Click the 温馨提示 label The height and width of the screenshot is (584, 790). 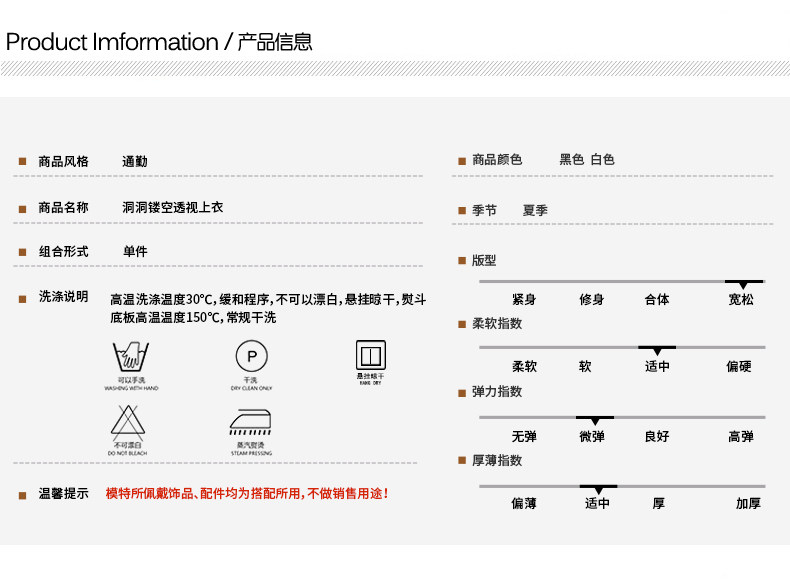pos(63,493)
